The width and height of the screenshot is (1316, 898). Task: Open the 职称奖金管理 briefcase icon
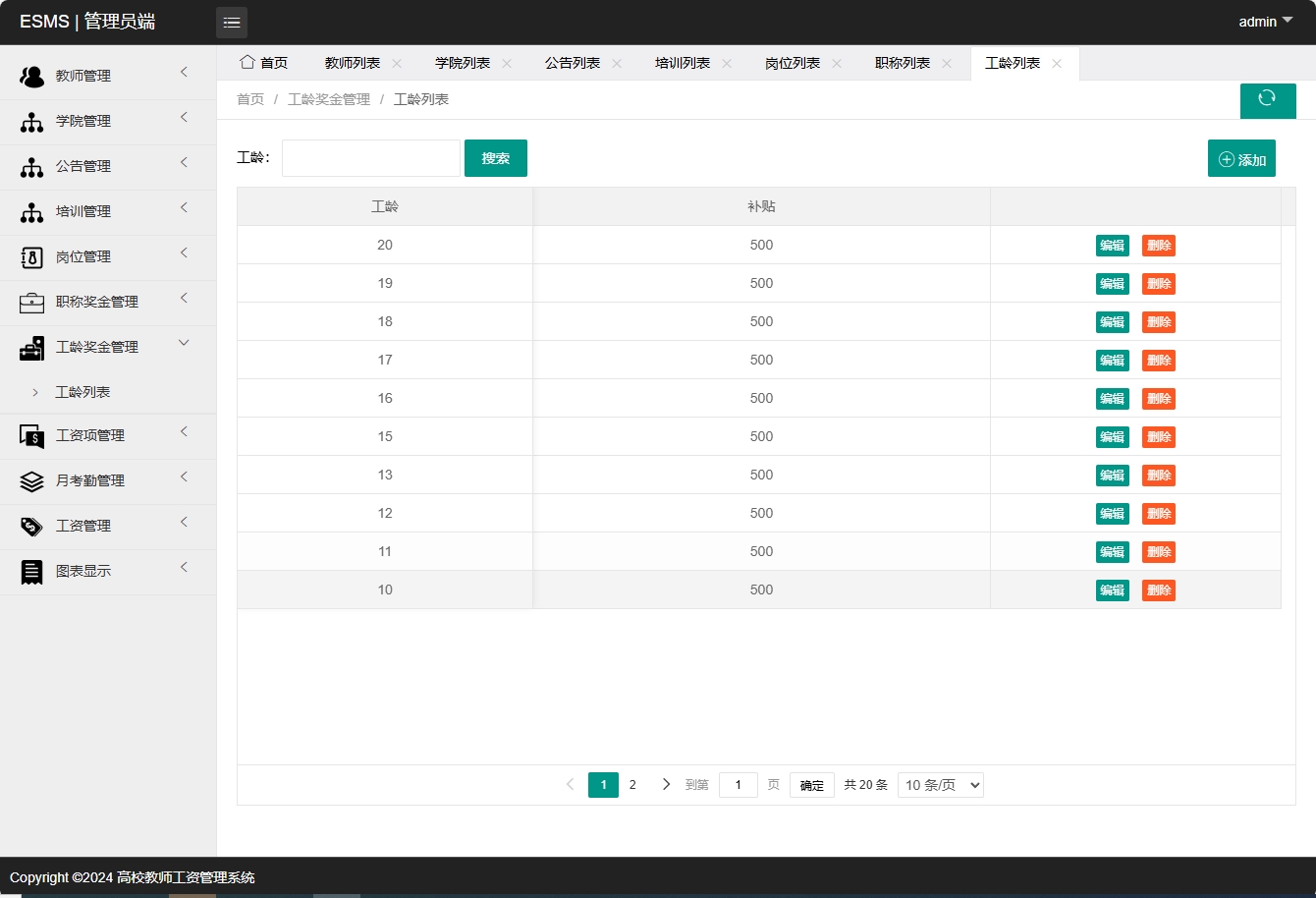click(x=31, y=302)
